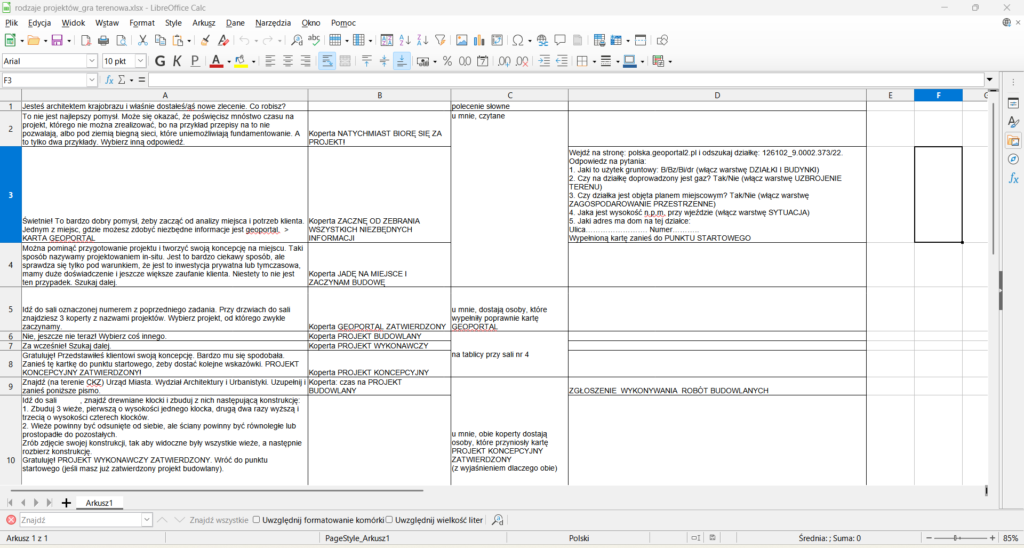Toggle Wrap text toolbar icon
The height and width of the screenshot is (548, 1024).
point(327,61)
